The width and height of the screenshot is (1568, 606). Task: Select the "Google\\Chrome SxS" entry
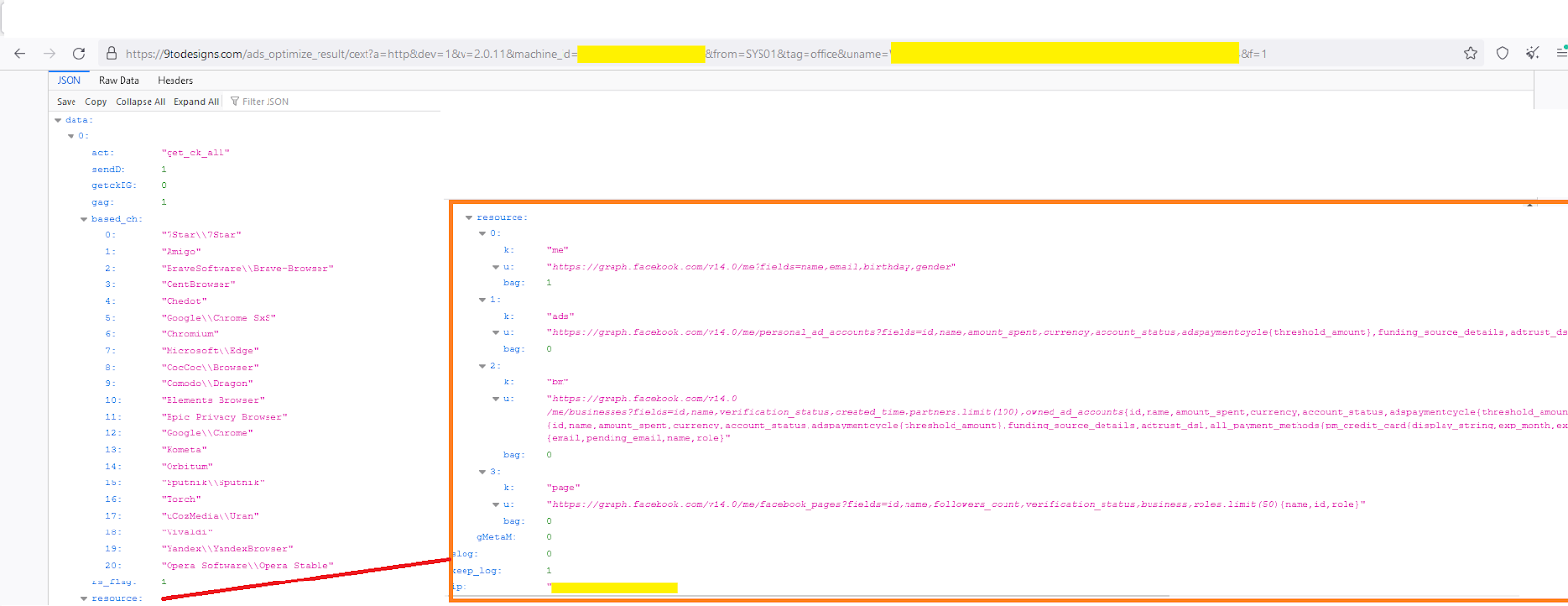[219, 318]
